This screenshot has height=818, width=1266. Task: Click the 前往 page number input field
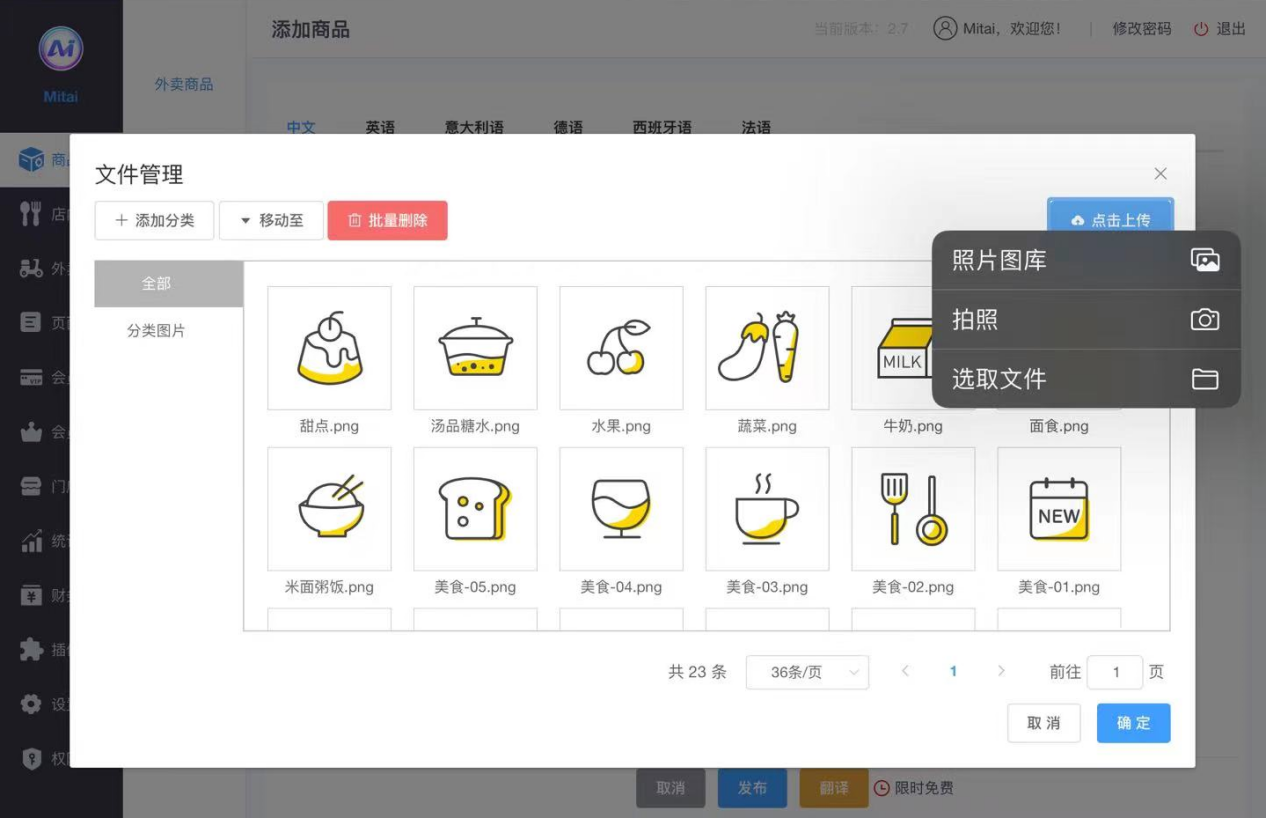[1115, 672]
